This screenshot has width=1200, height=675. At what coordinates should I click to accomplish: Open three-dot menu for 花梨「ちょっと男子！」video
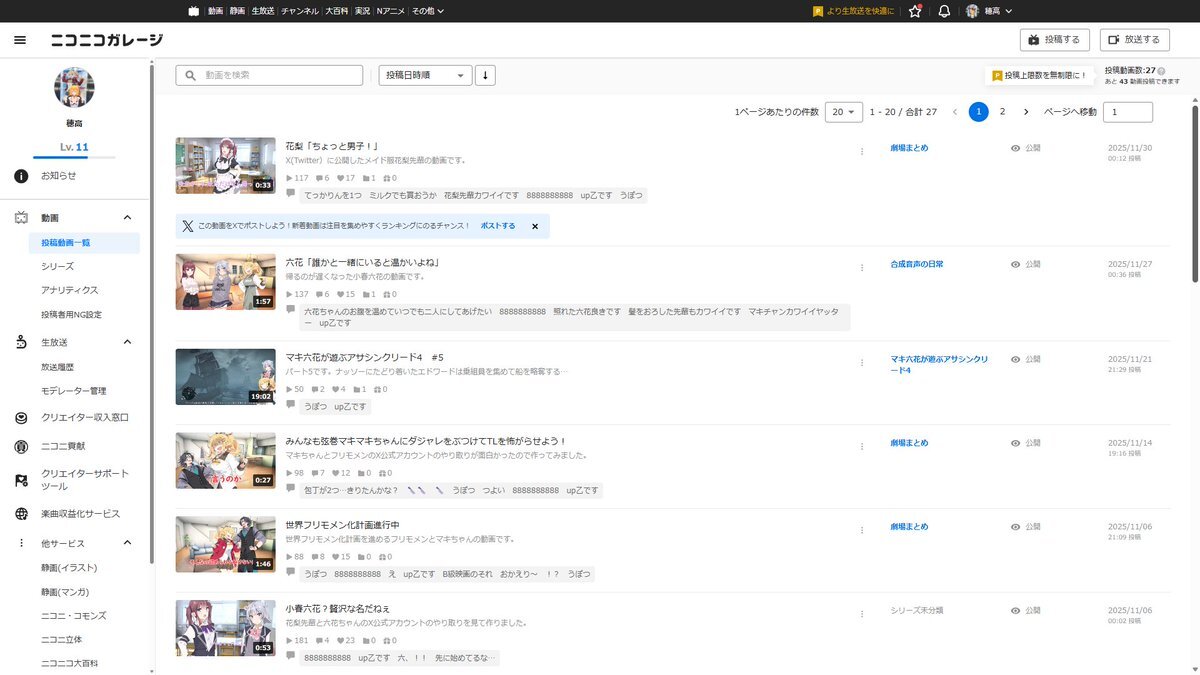pos(861,152)
